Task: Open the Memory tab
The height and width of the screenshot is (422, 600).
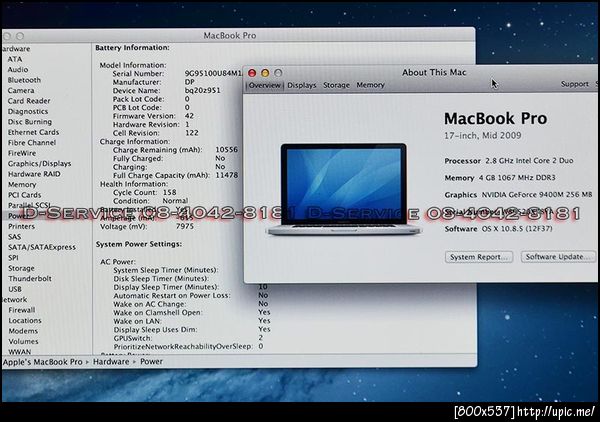Action: point(370,85)
